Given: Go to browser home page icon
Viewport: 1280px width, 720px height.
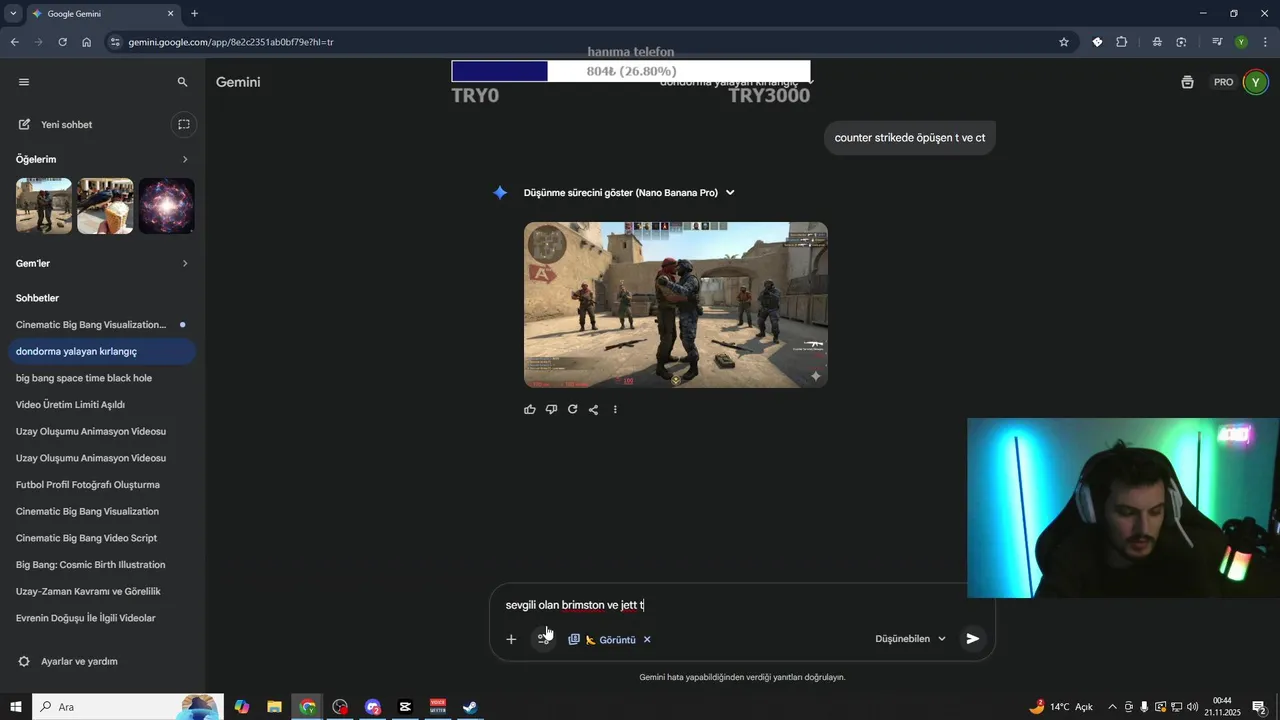Looking at the screenshot, I should click(87, 42).
